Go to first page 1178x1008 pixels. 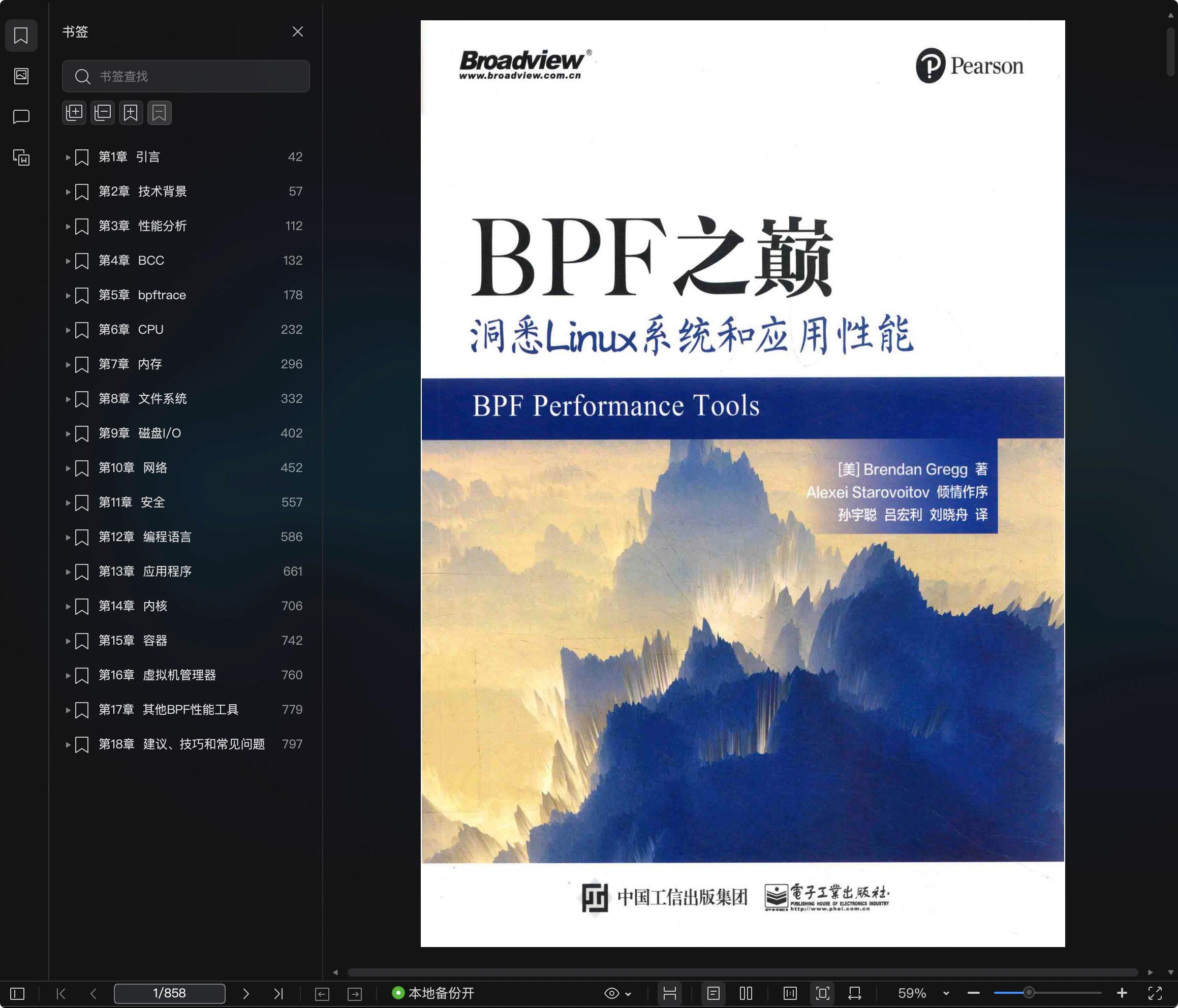(x=61, y=994)
